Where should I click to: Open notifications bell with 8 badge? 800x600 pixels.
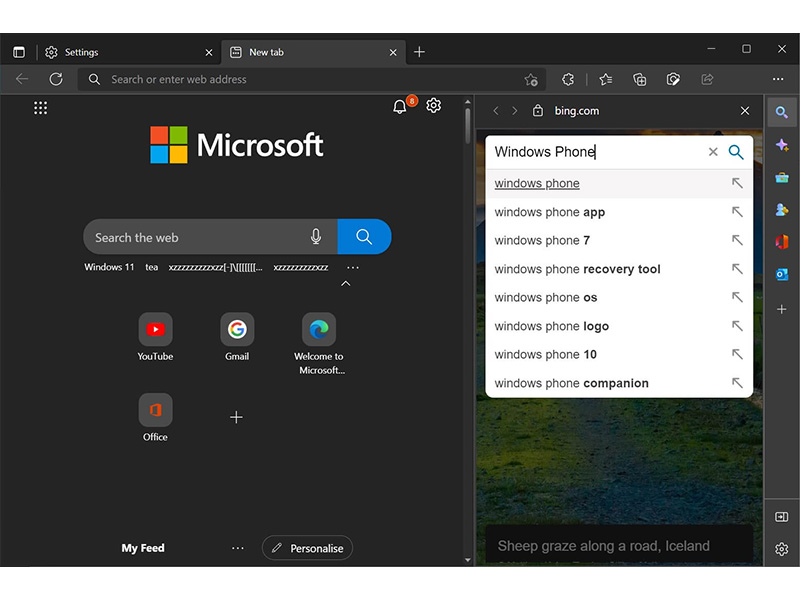click(400, 106)
